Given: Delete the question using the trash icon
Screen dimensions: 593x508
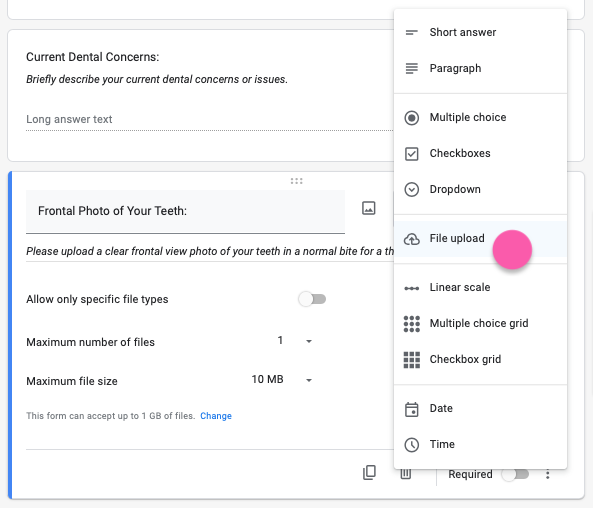Looking at the screenshot, I should 406,474.
